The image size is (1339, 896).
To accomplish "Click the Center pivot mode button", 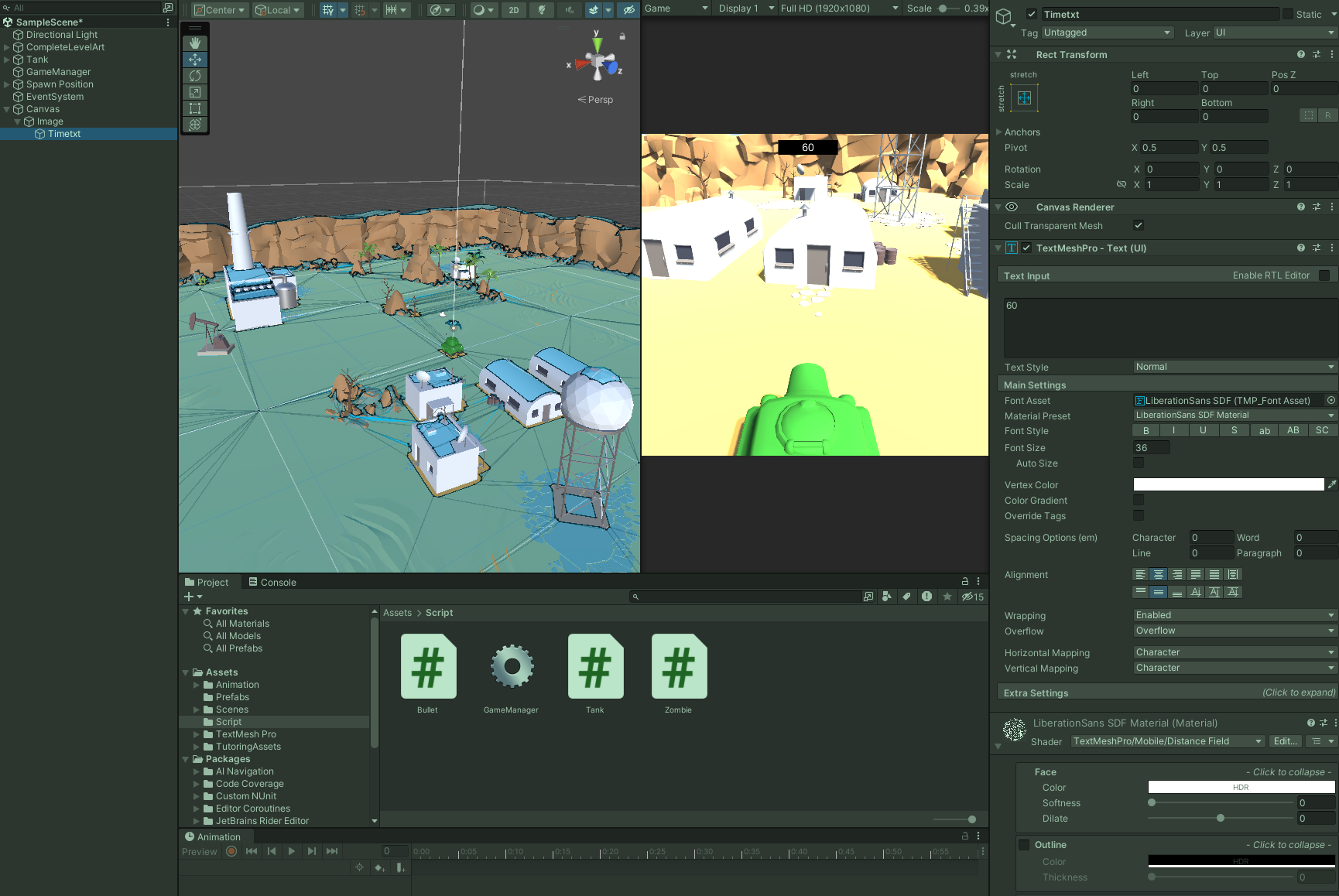I will point(219,10).
